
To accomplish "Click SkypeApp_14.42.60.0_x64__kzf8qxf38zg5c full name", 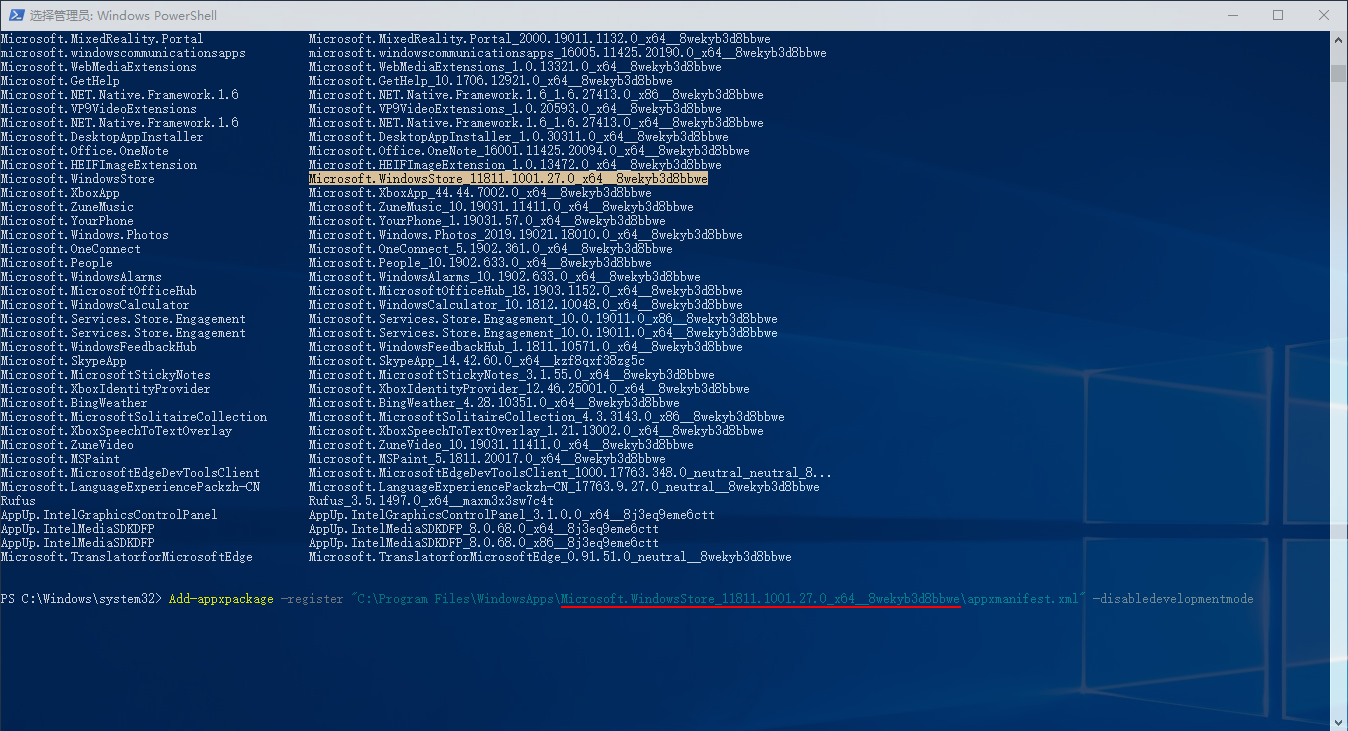I will coord(476,361).
